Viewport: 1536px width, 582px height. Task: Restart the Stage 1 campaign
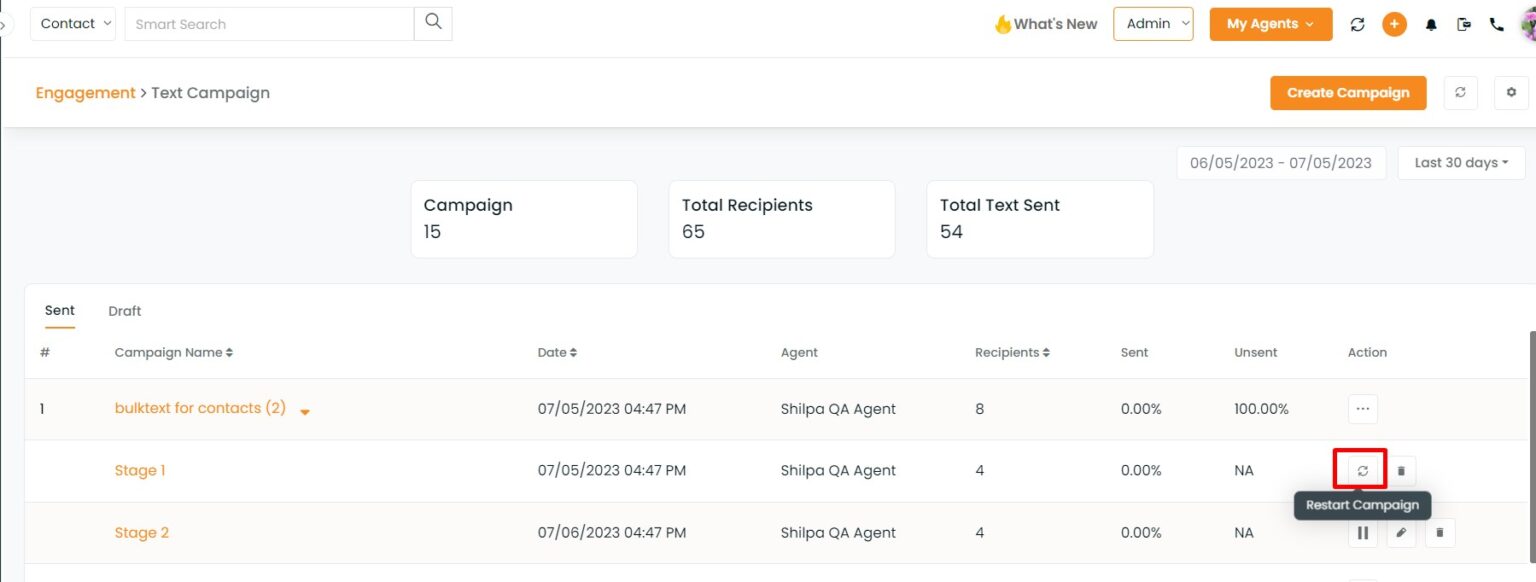pyautogui.click(x=1362, y=471)
